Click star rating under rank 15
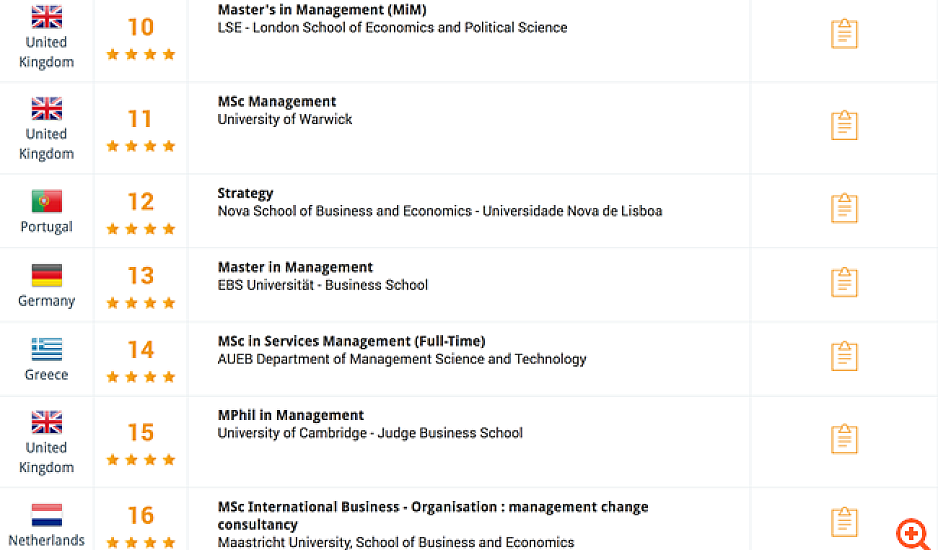The image size is (938, 550). pos(140,460)
